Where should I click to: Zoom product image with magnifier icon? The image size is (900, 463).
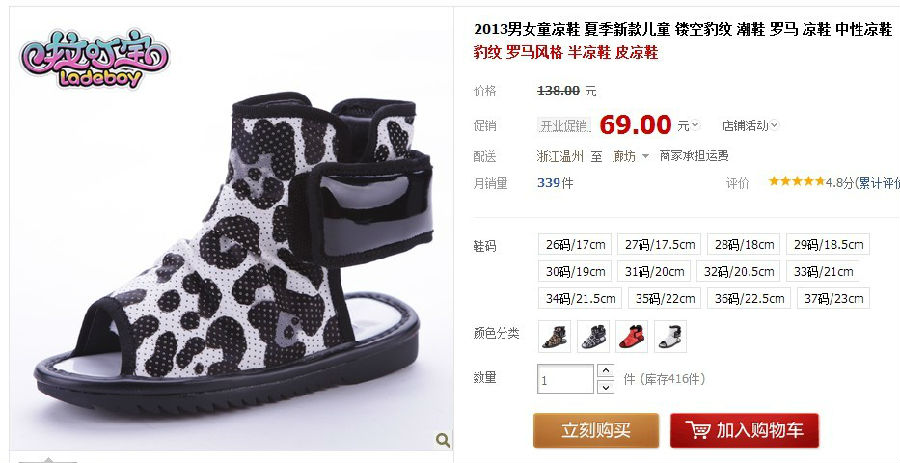pyautogui.click(x=443, y=440)
